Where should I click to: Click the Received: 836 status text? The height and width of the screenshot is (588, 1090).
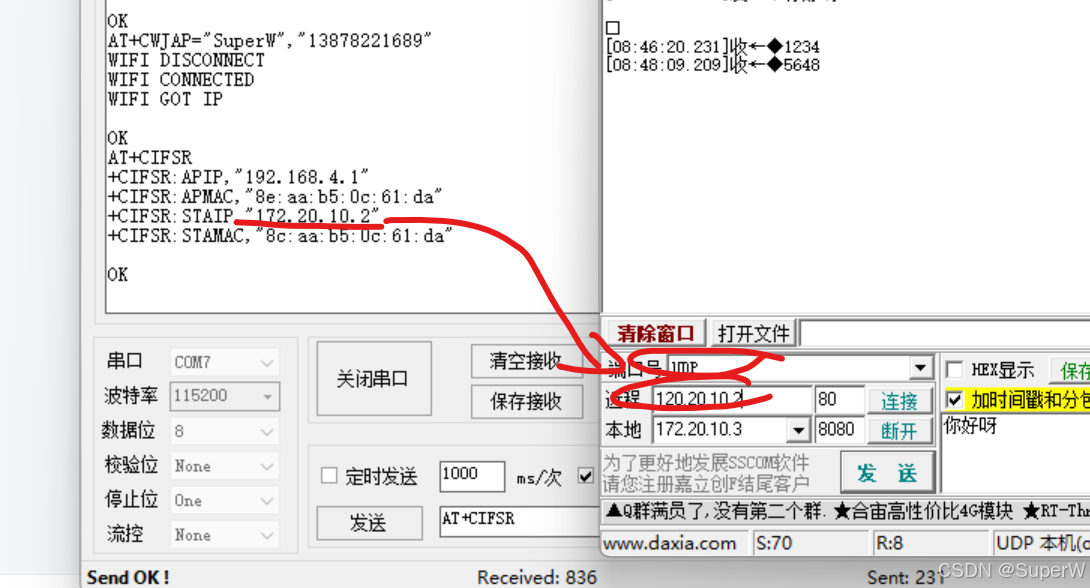click(537, 577)
